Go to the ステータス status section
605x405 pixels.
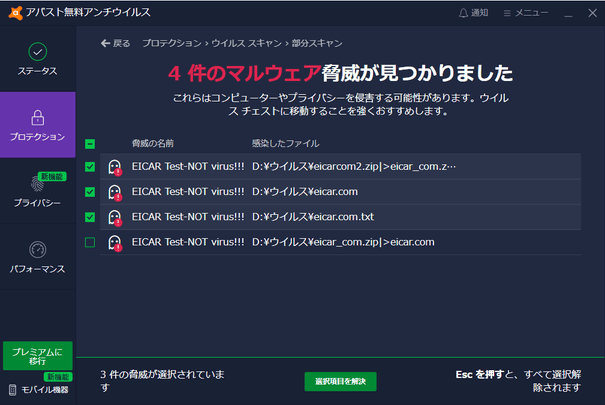[x=37, y=59]
